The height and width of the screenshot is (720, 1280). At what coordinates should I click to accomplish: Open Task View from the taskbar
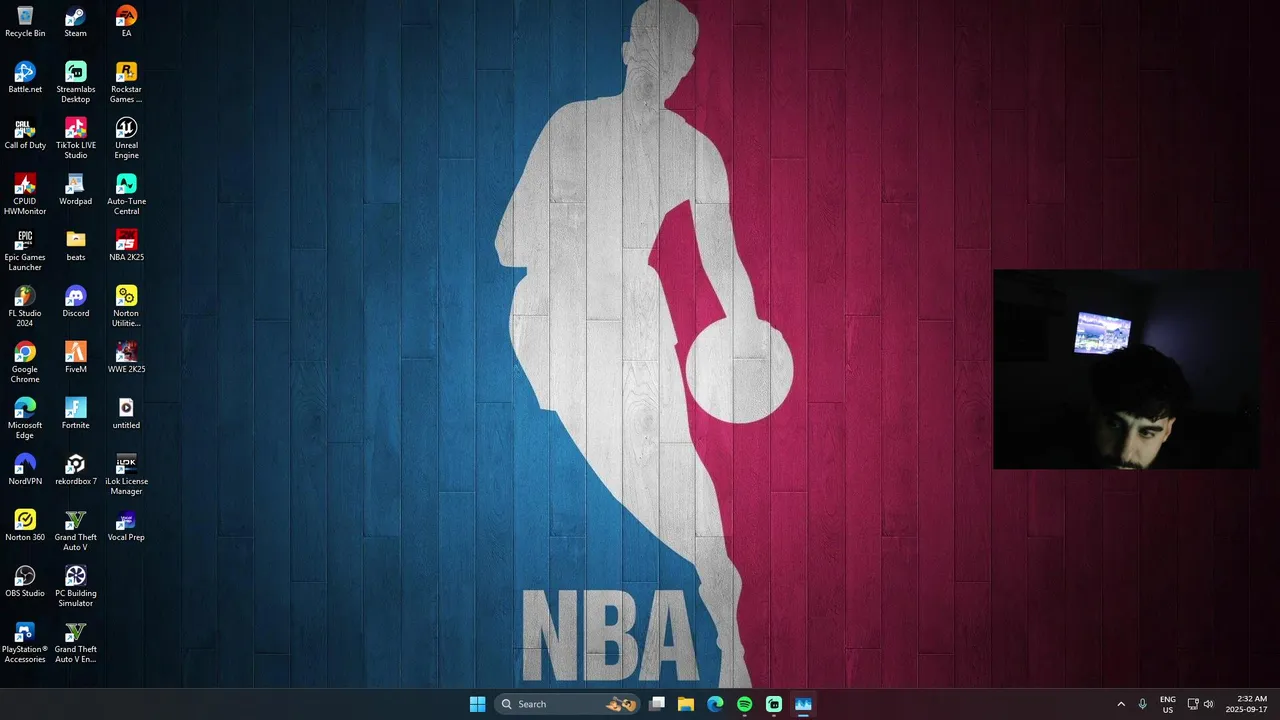[657, 704]
